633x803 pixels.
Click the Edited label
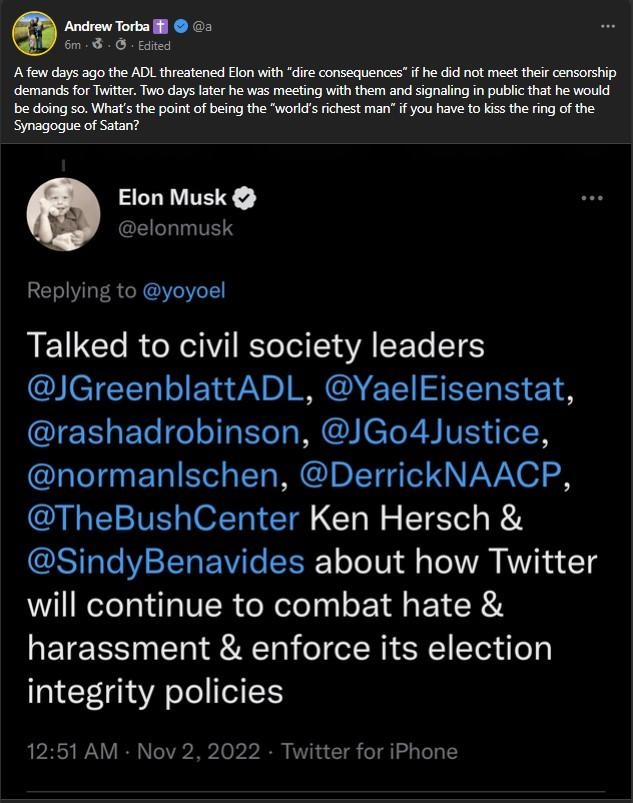[154, 46]
